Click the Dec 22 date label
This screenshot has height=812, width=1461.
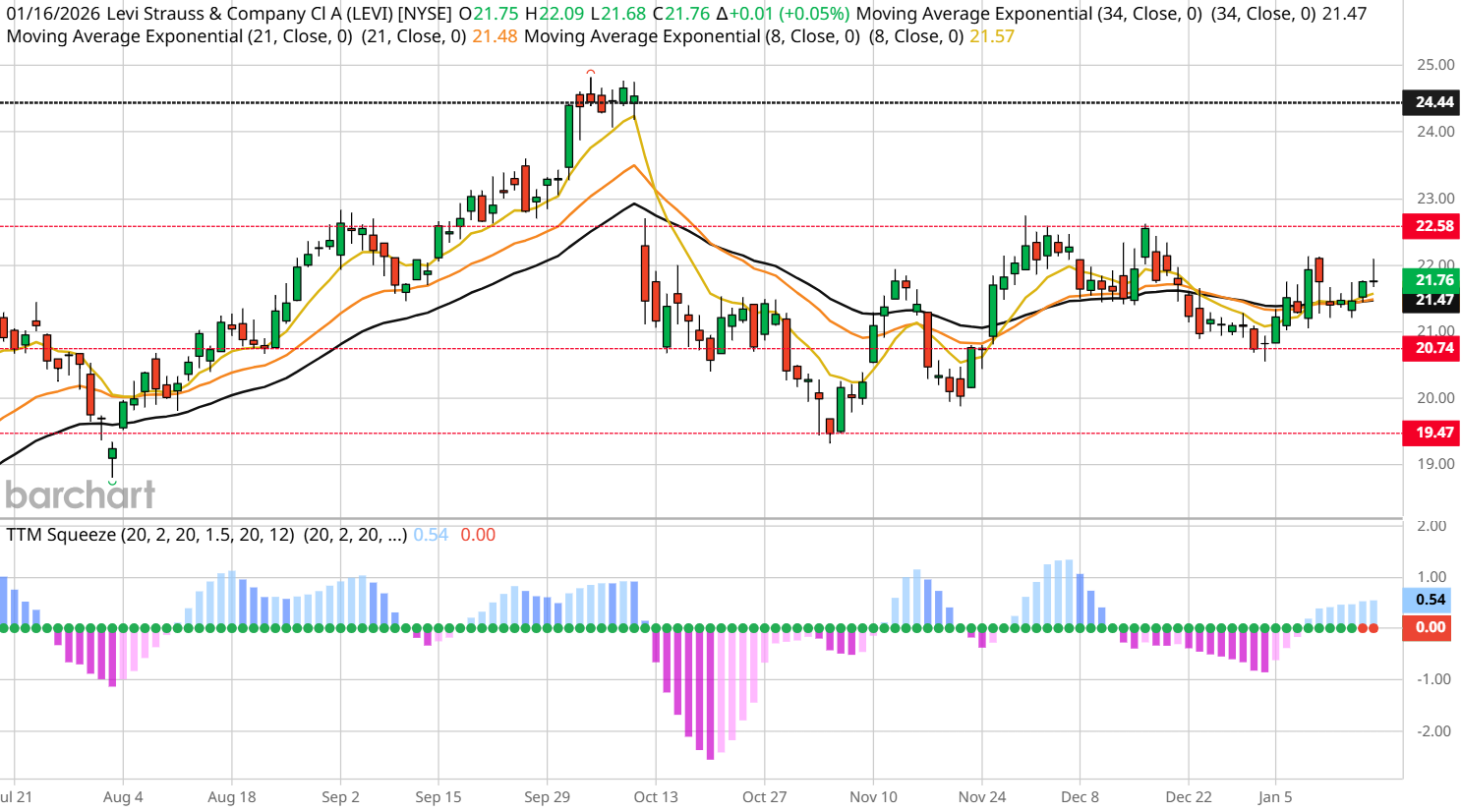coord(1189,797)
